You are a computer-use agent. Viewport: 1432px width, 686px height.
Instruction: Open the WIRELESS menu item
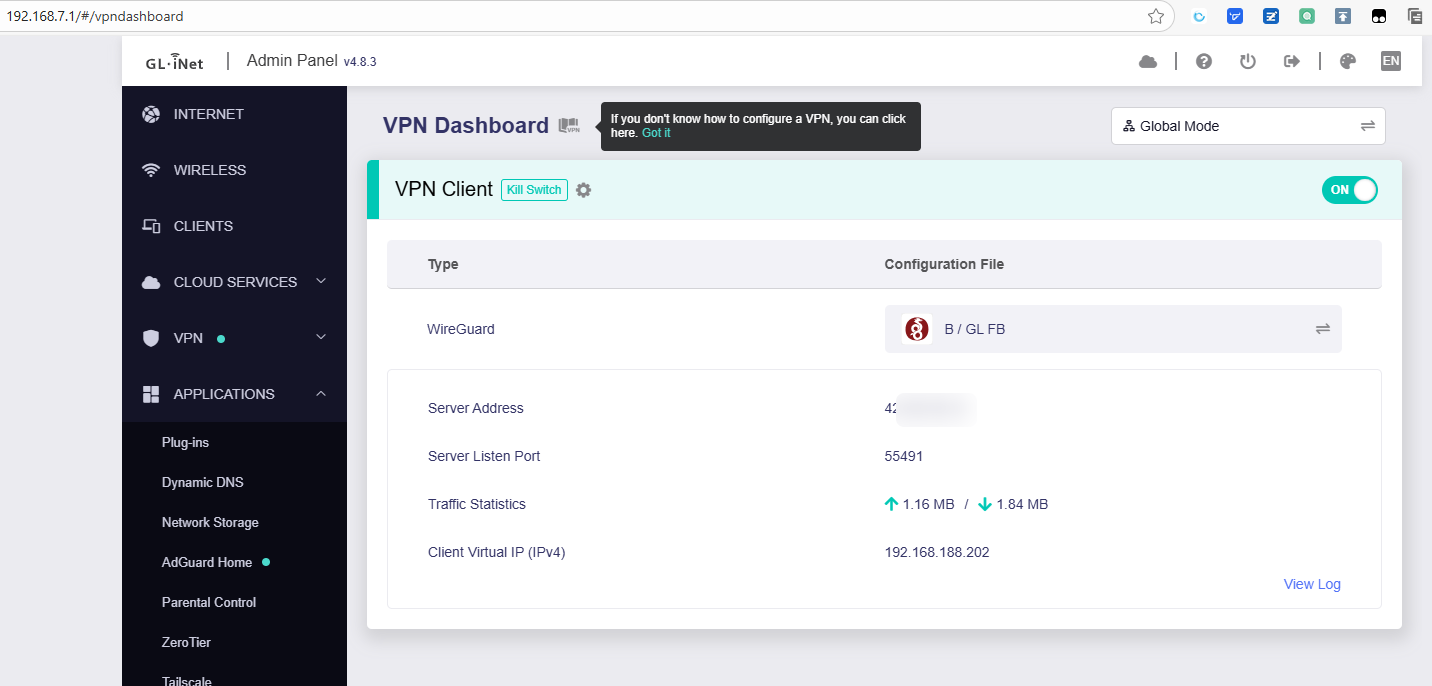[209, 170]
